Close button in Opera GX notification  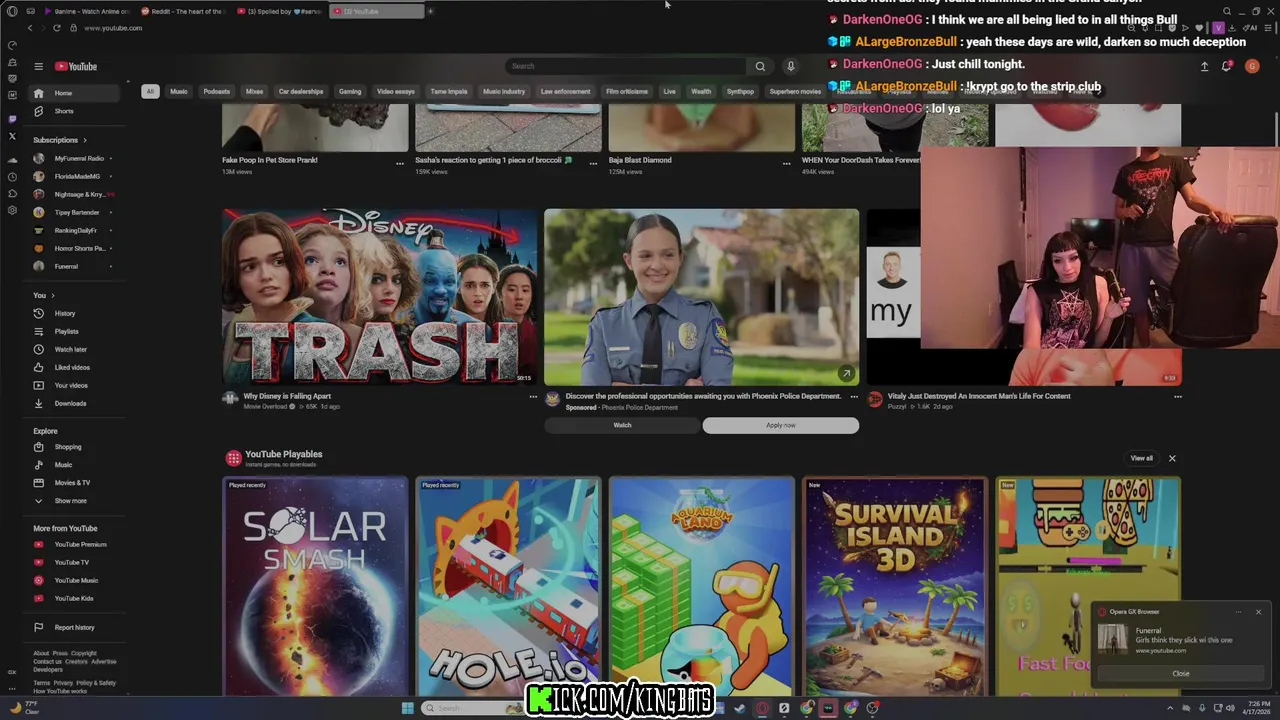click(1181, 673)
